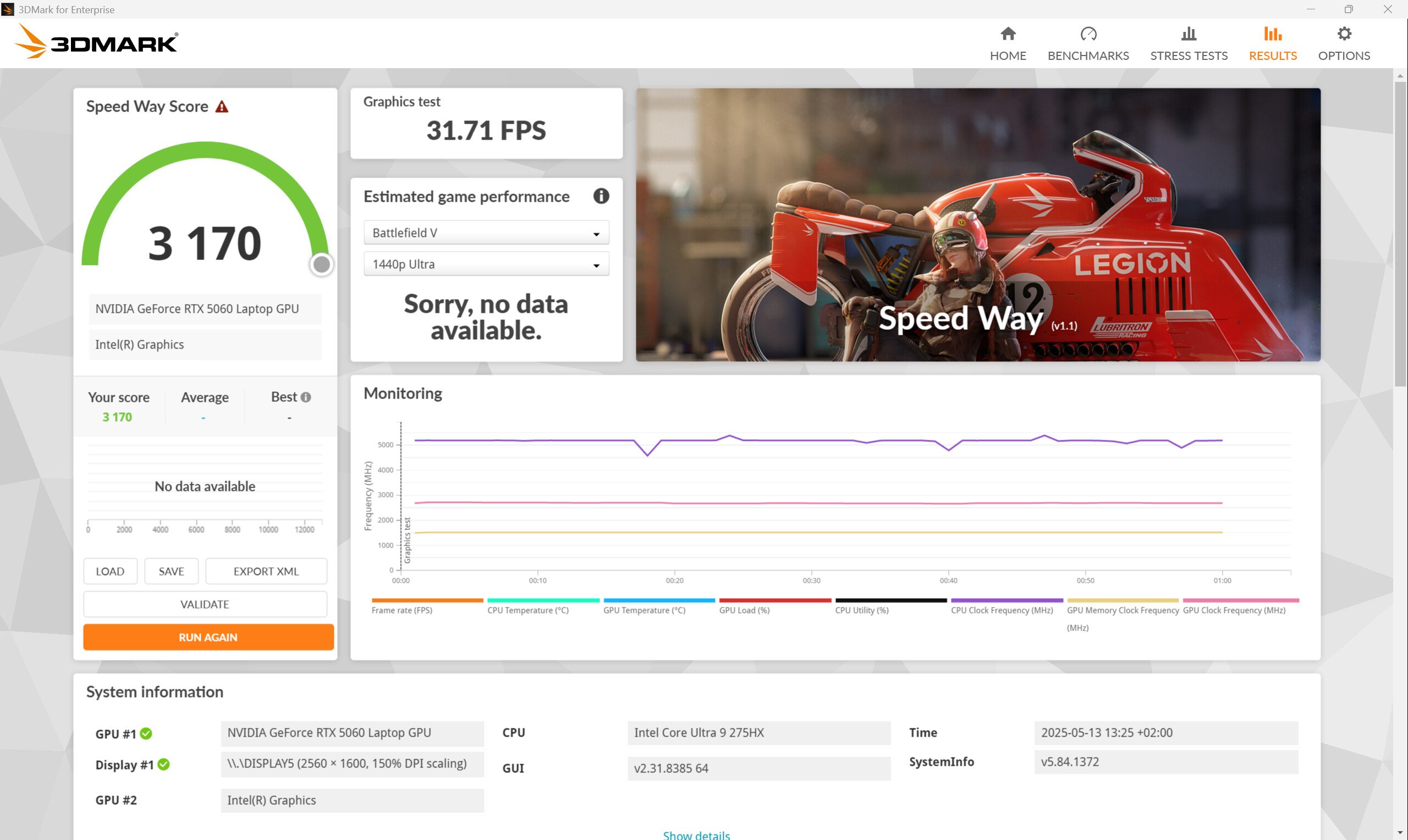
Task: Toggle Frame rate (FPS) legend series
Action: [402, 610]
